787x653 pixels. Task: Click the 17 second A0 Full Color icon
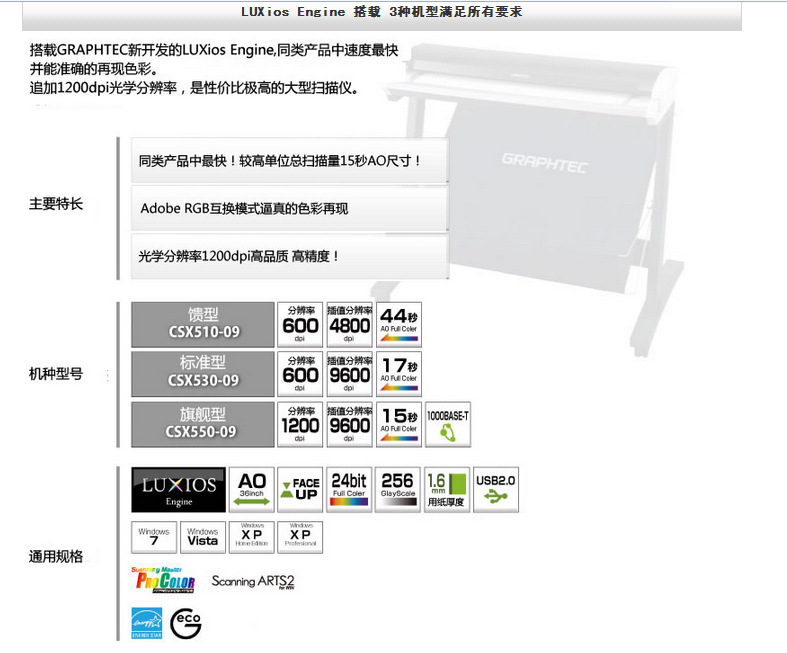click(x=399, y=374)
